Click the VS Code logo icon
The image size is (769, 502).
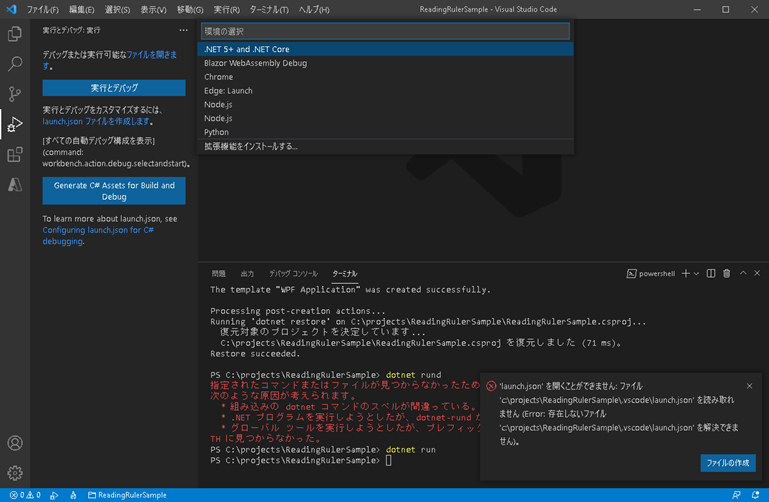(11, 9)
